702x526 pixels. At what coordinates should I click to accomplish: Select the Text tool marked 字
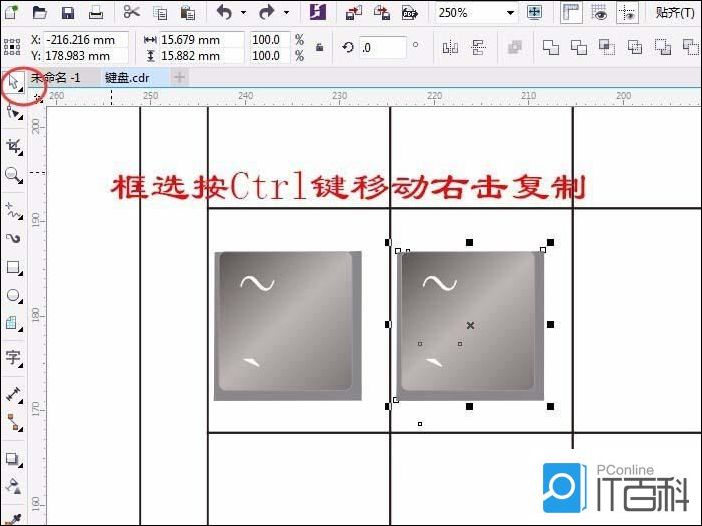14,358
